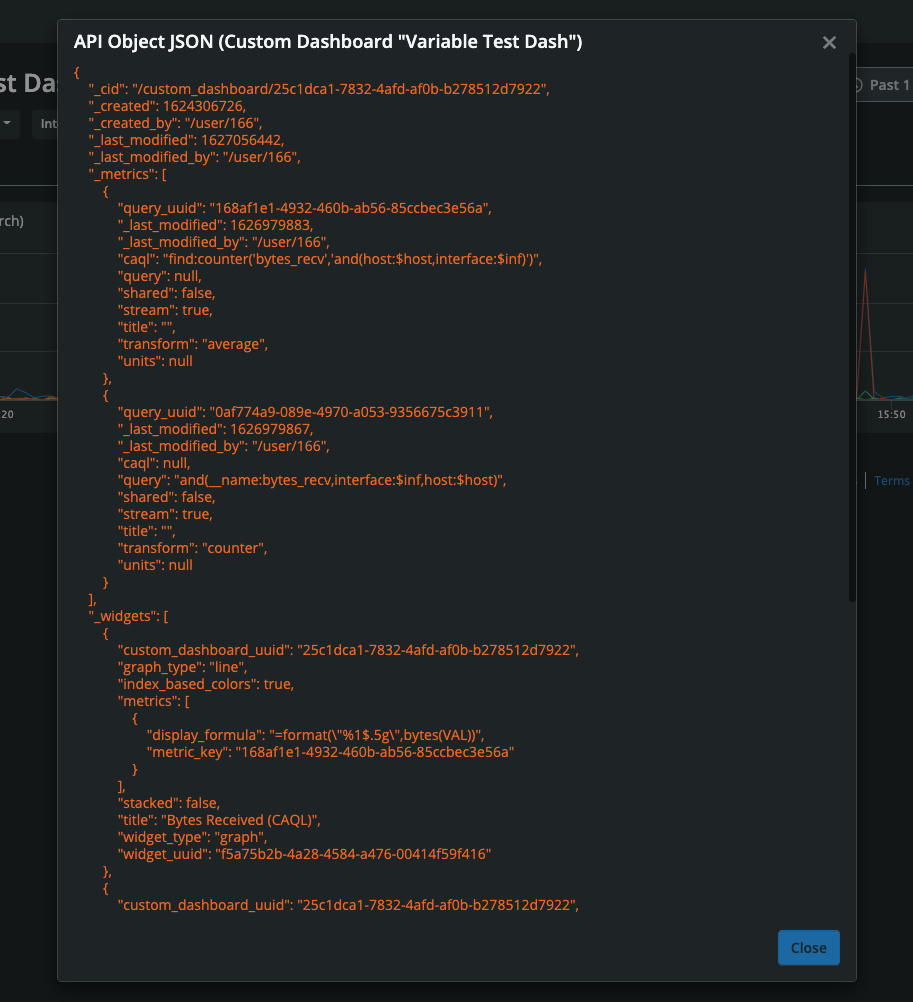This screenshot has width=913, height=1002.
Task: Follow the Terms link near the graph legend
Action: [x=891, y=480]
